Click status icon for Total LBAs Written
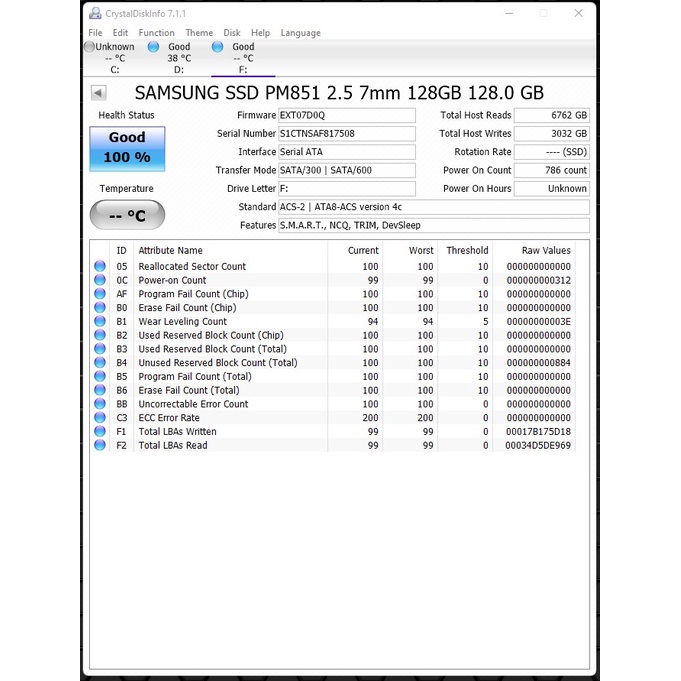This screenshot has width=681, height=681. coord(100,431)
